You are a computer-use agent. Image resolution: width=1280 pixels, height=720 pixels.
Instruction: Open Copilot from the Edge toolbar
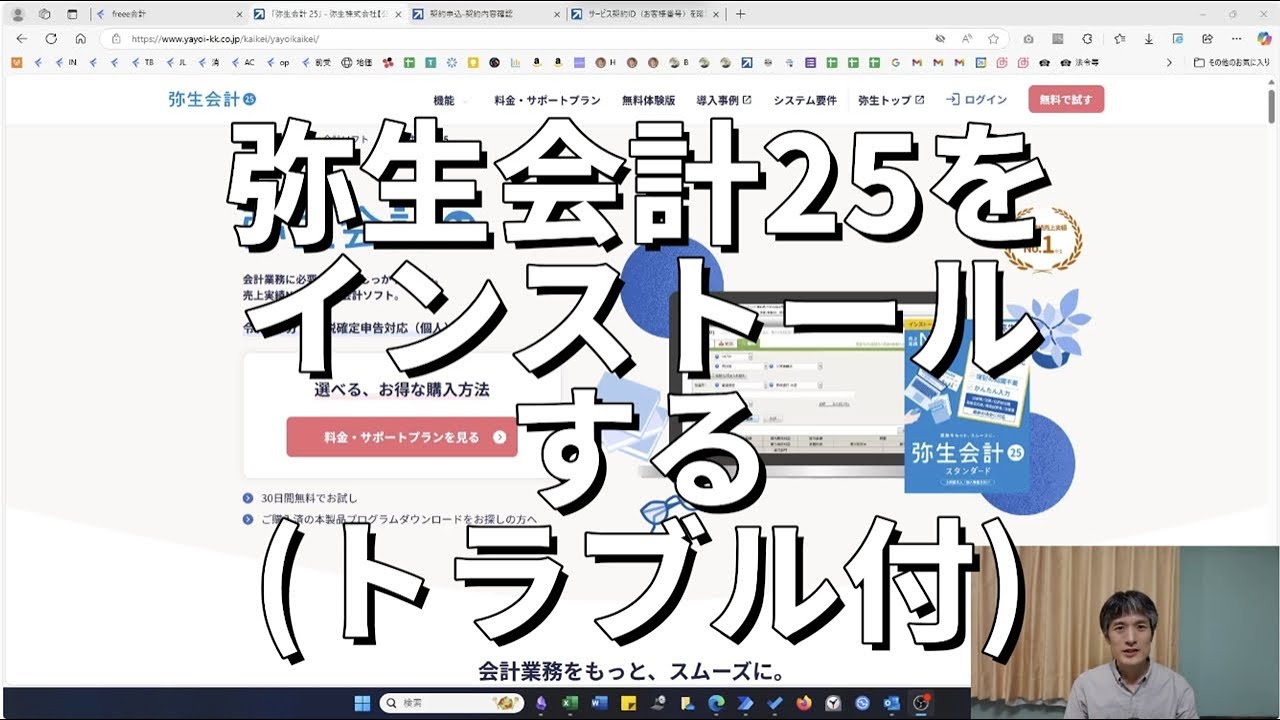[x=1263, y=39]
